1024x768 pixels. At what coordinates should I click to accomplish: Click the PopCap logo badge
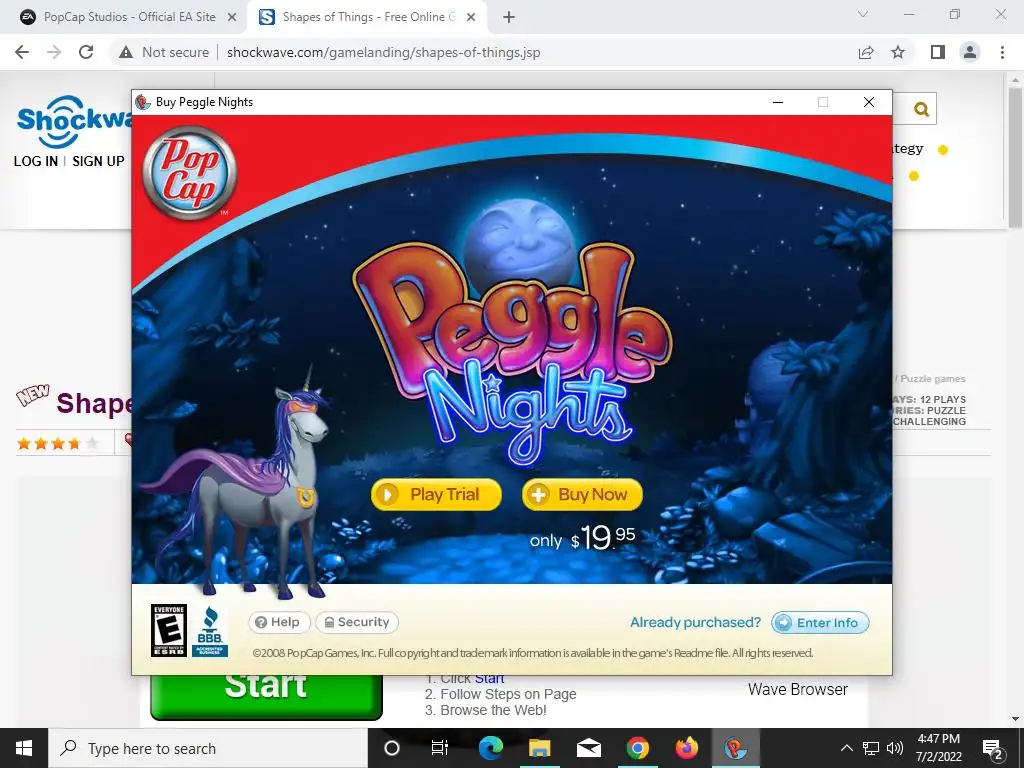click(189, 172)
